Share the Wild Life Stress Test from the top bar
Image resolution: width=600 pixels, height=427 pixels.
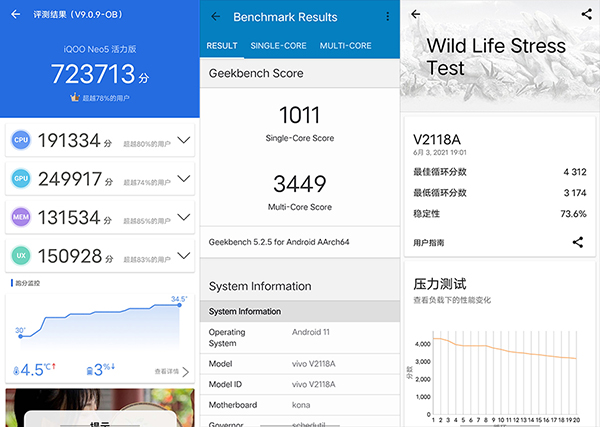586,14
